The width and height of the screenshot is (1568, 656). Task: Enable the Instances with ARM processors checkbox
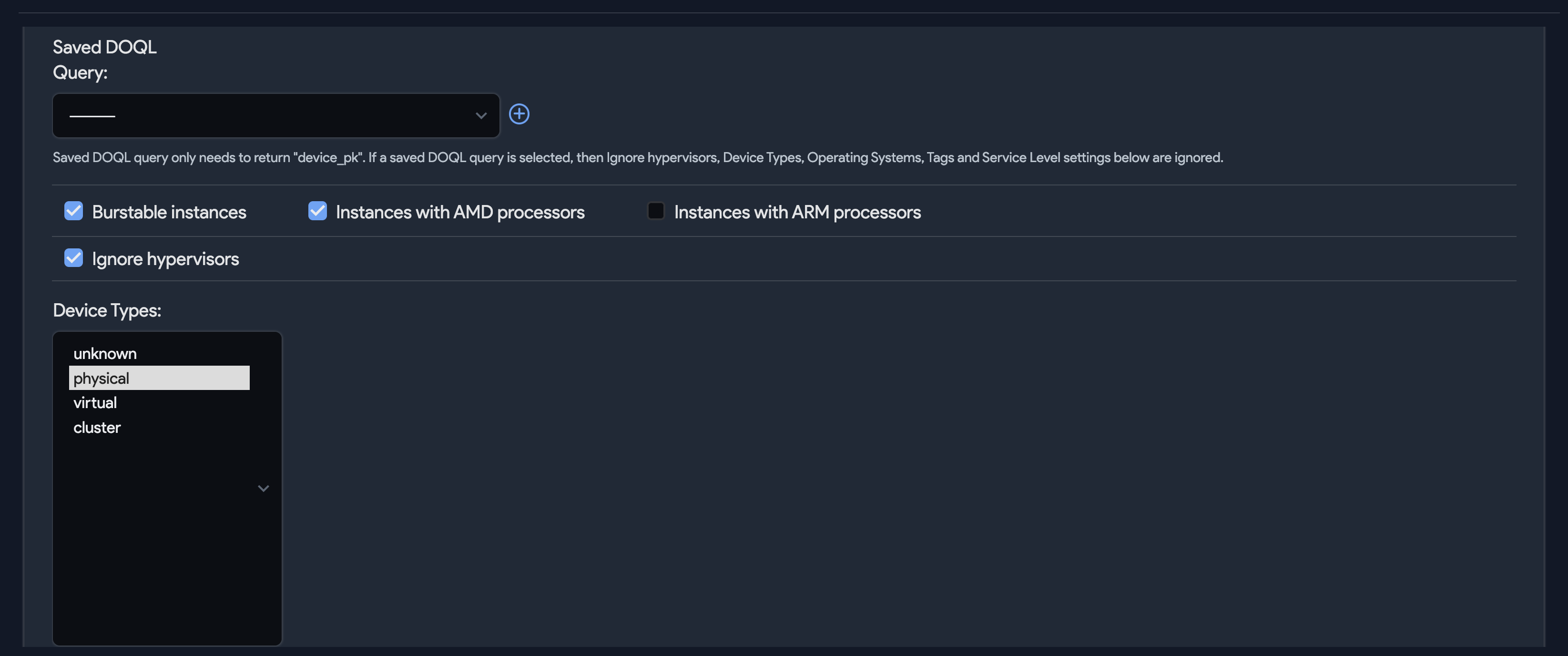click(656, 211)
